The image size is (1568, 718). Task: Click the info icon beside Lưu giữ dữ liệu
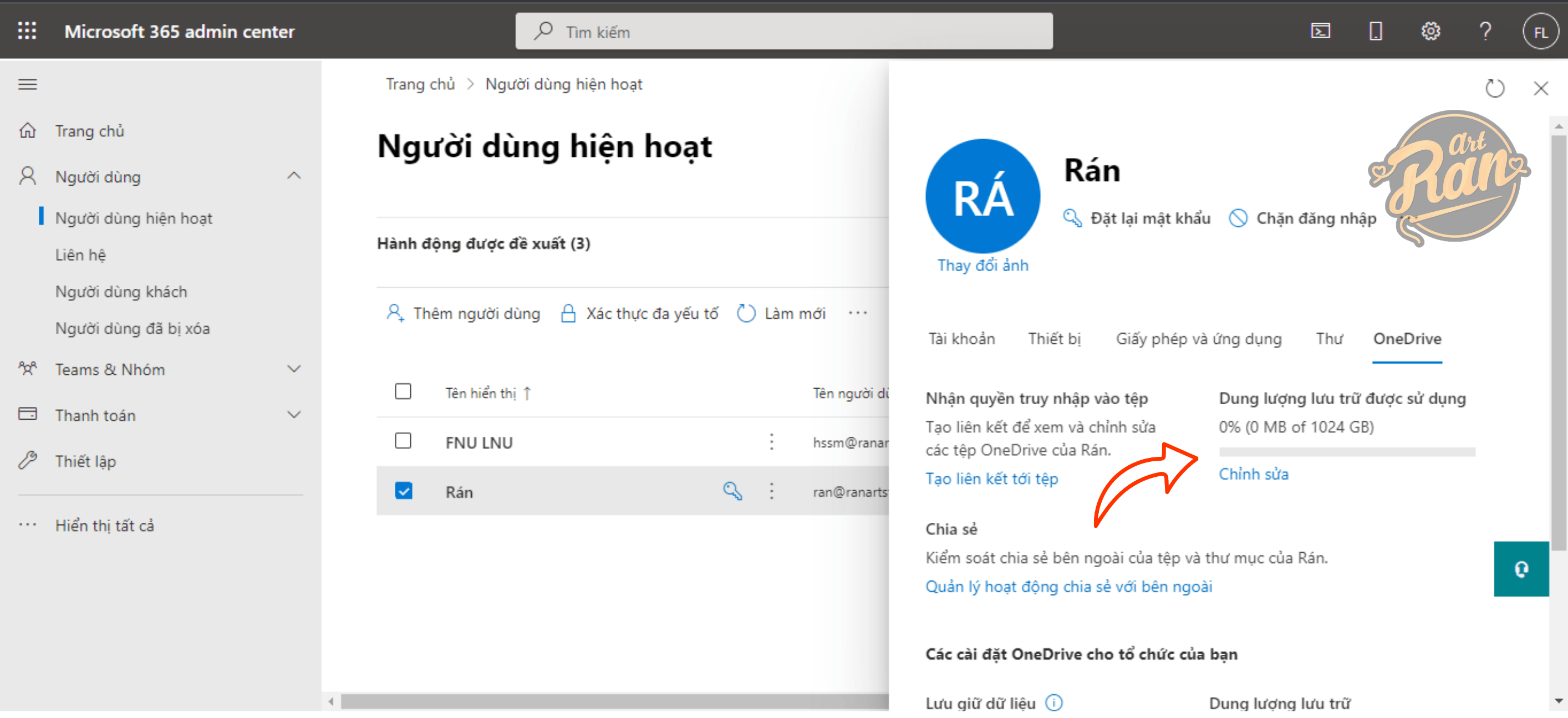click(1053, 703)
